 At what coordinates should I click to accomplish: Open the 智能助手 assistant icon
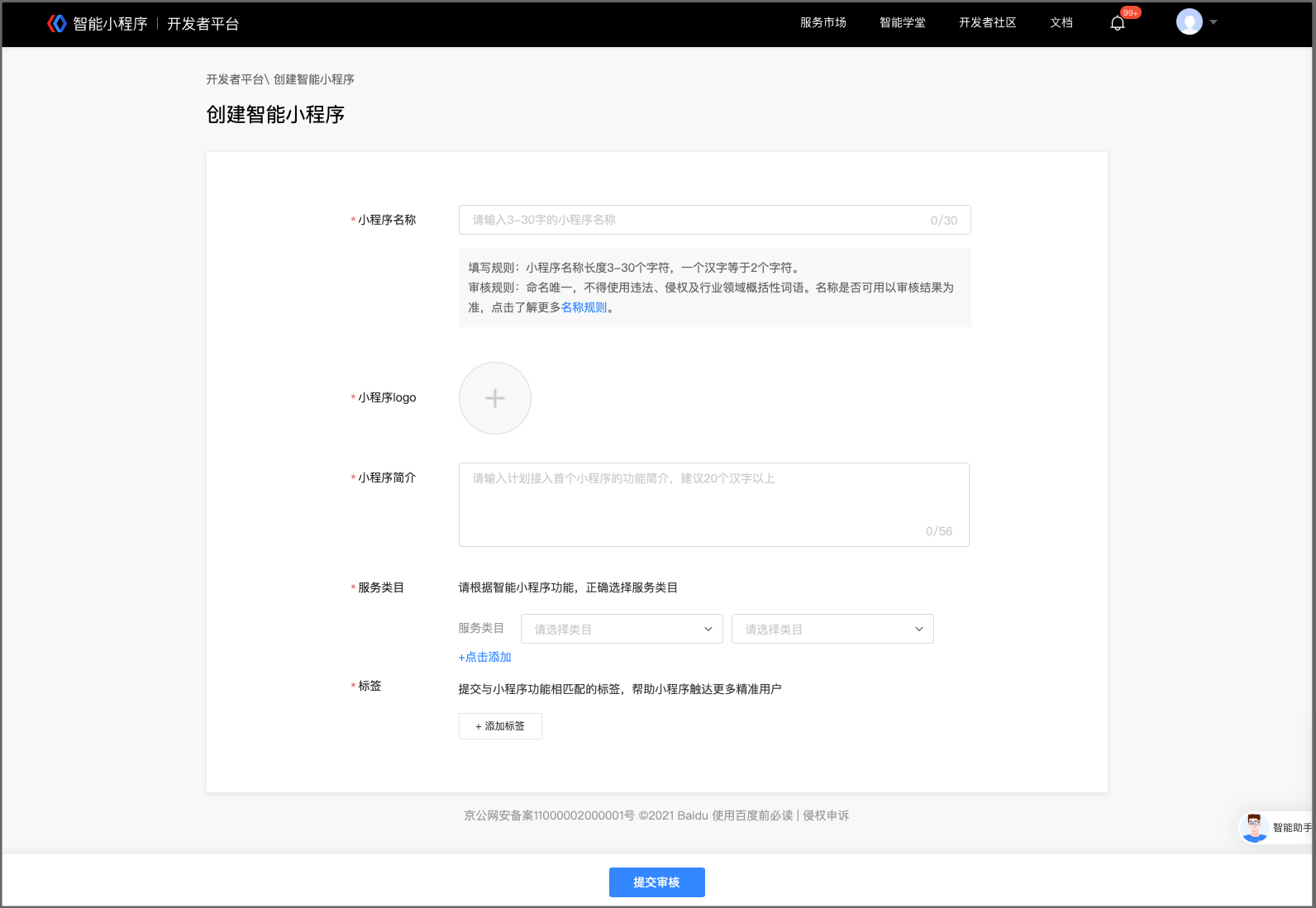(x=1255, y=827)
